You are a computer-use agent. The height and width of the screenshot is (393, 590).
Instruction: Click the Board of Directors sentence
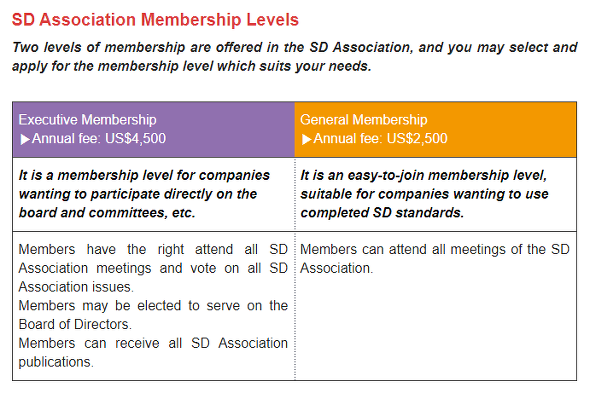tap(153, 315)
